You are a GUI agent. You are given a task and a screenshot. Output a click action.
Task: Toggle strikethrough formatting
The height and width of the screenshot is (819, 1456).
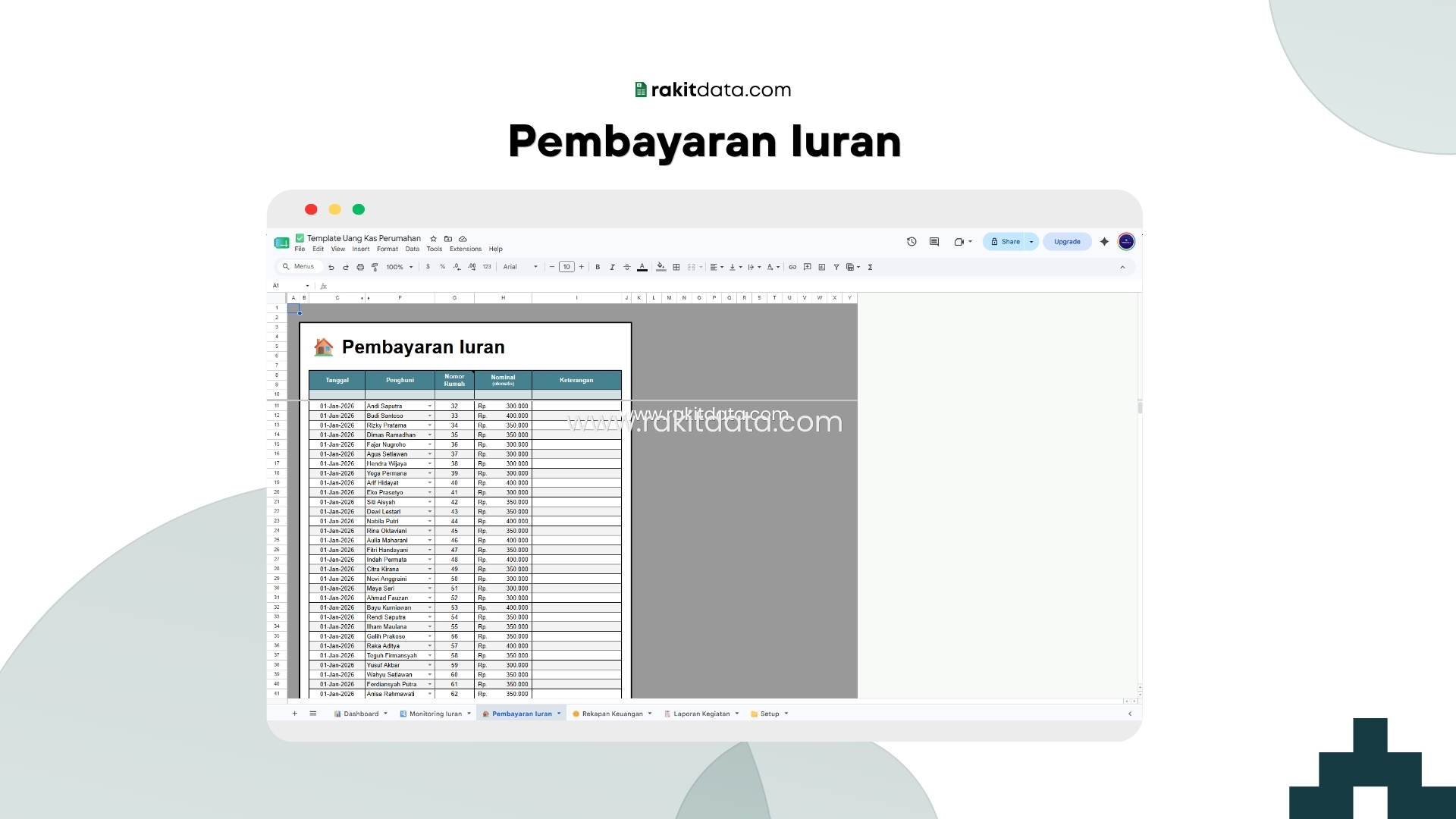(x=626, y=267)
